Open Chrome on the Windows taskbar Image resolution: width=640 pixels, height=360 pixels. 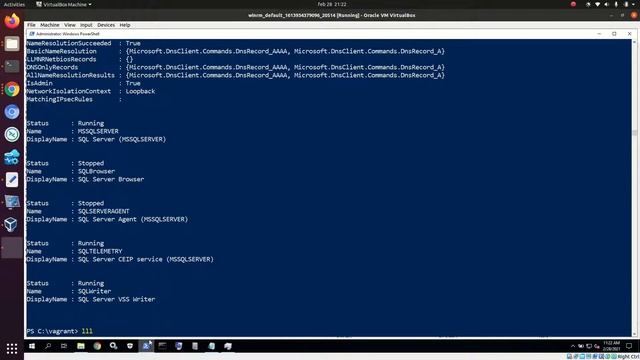tap(97, 346)
